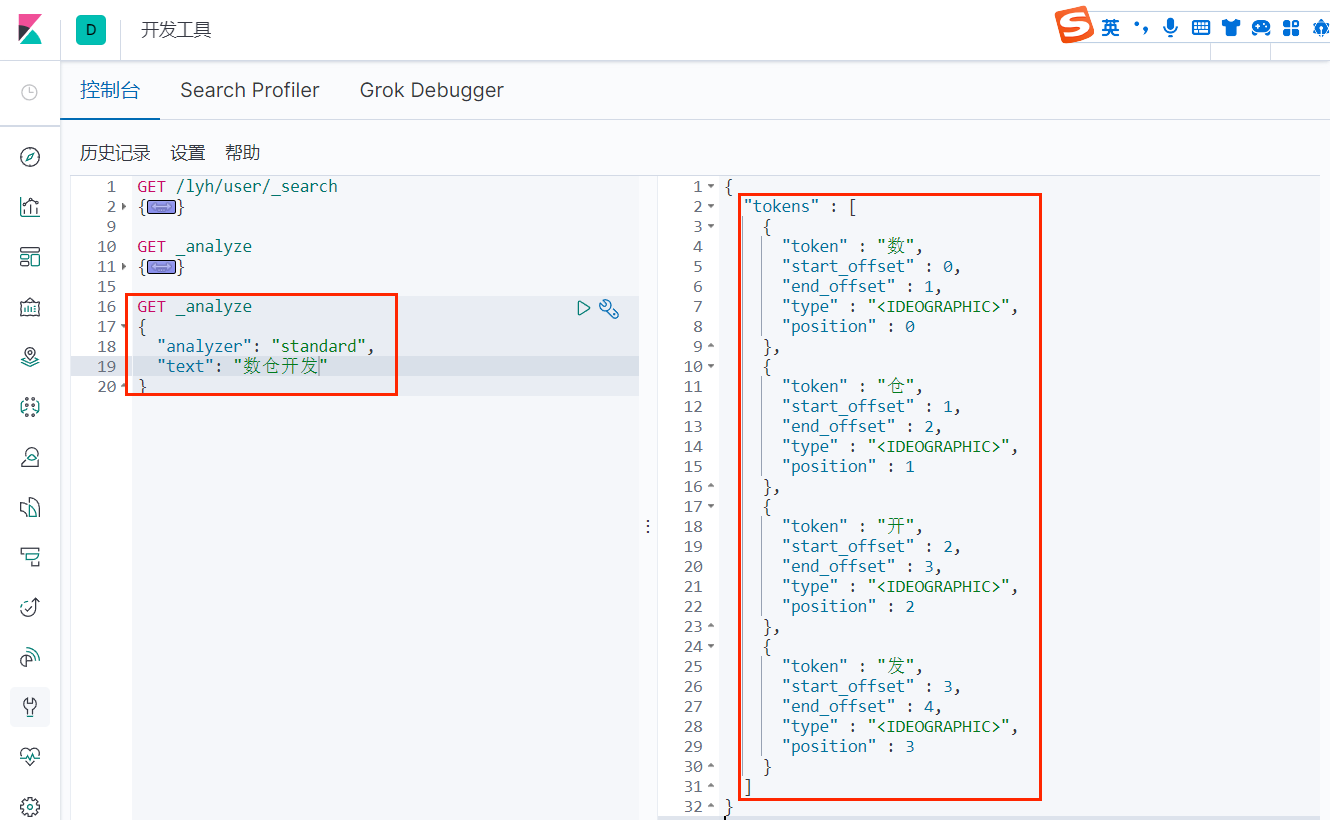Collapse the response root at output line 1

click(x=711, y=187)
